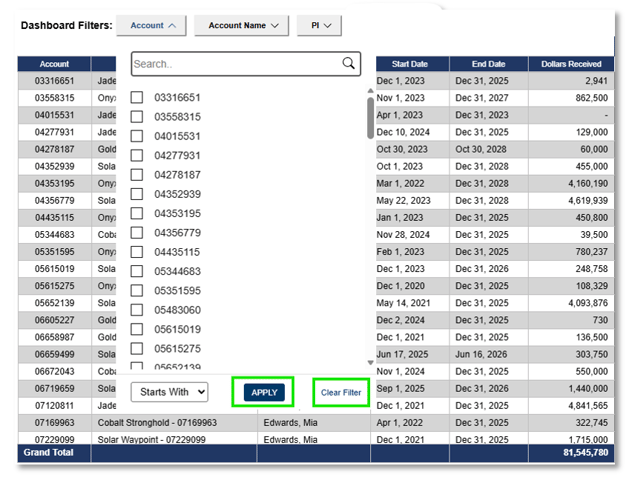The width and height of the screenshot is (632, 483).
Task: Click the Account column header
Action: [x=54, y=64]
